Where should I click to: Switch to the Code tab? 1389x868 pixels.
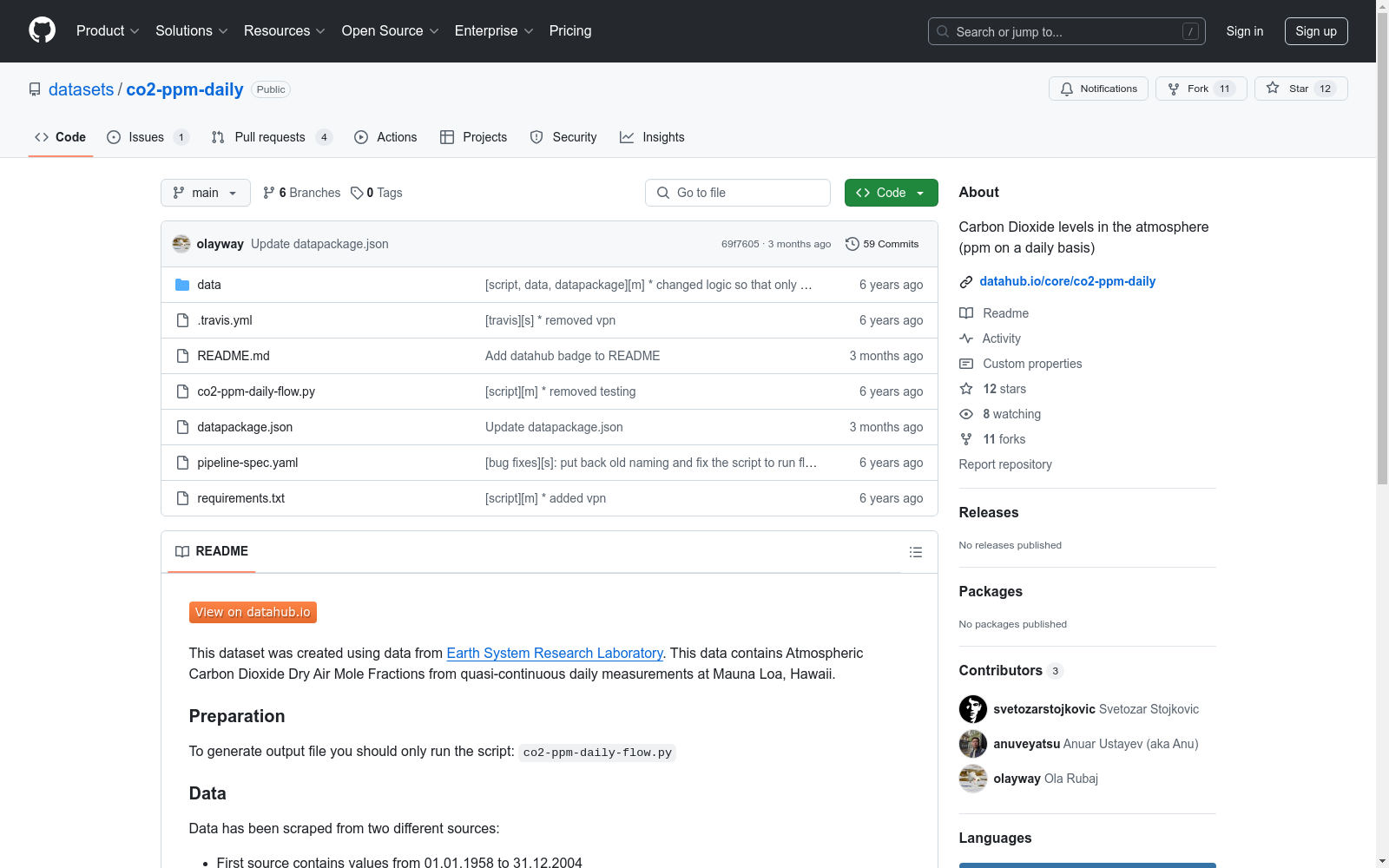(61, 137)
